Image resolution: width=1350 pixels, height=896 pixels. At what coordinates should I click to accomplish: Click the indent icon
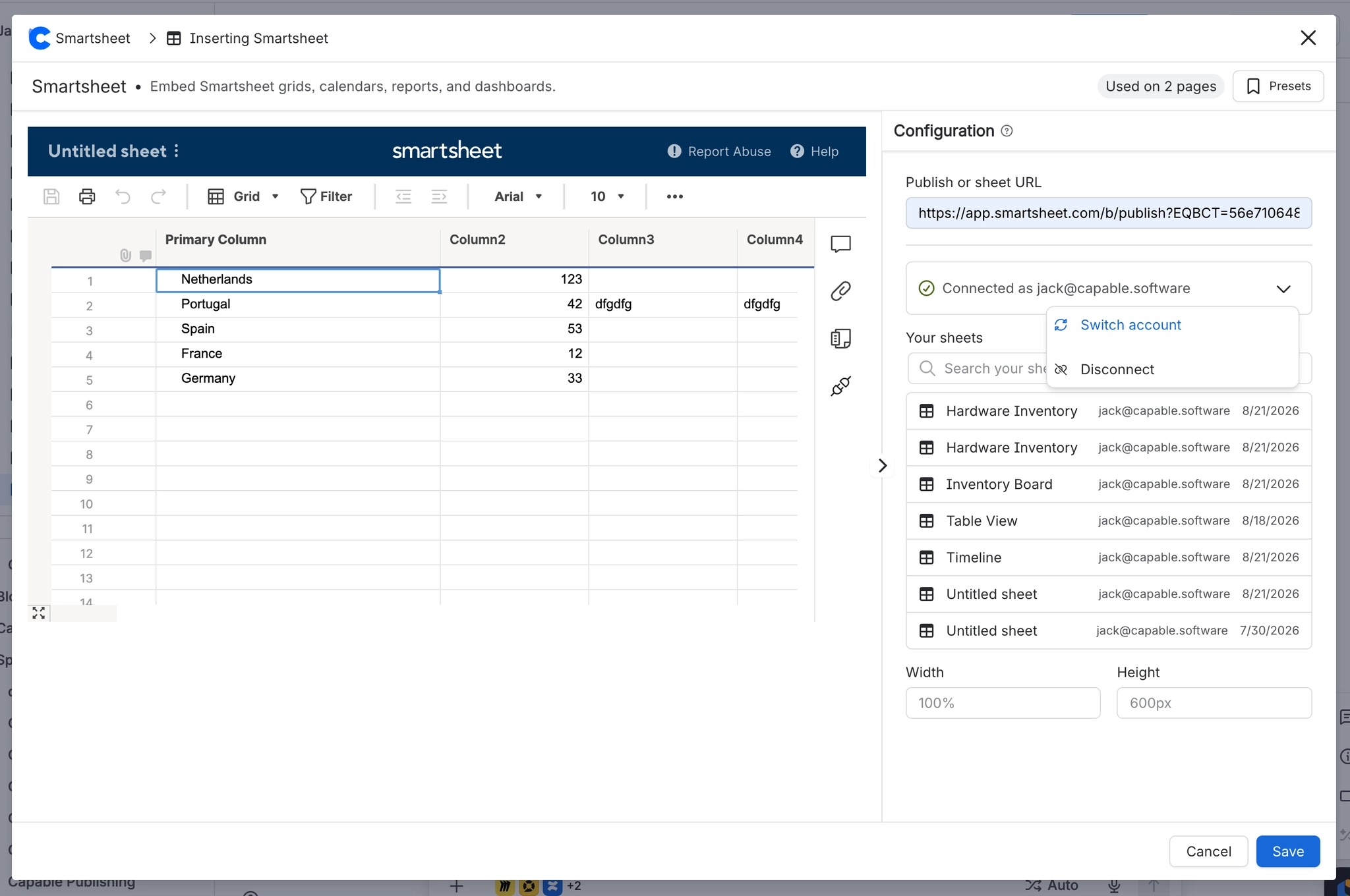point(439,196)
